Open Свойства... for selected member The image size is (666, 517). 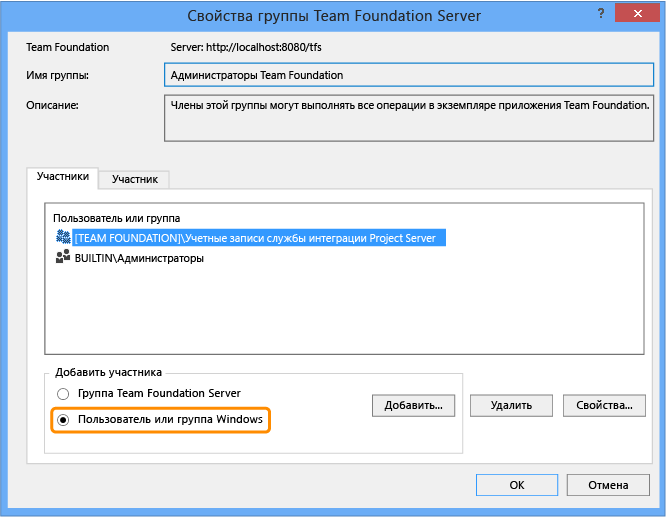(x=604, y=406)
